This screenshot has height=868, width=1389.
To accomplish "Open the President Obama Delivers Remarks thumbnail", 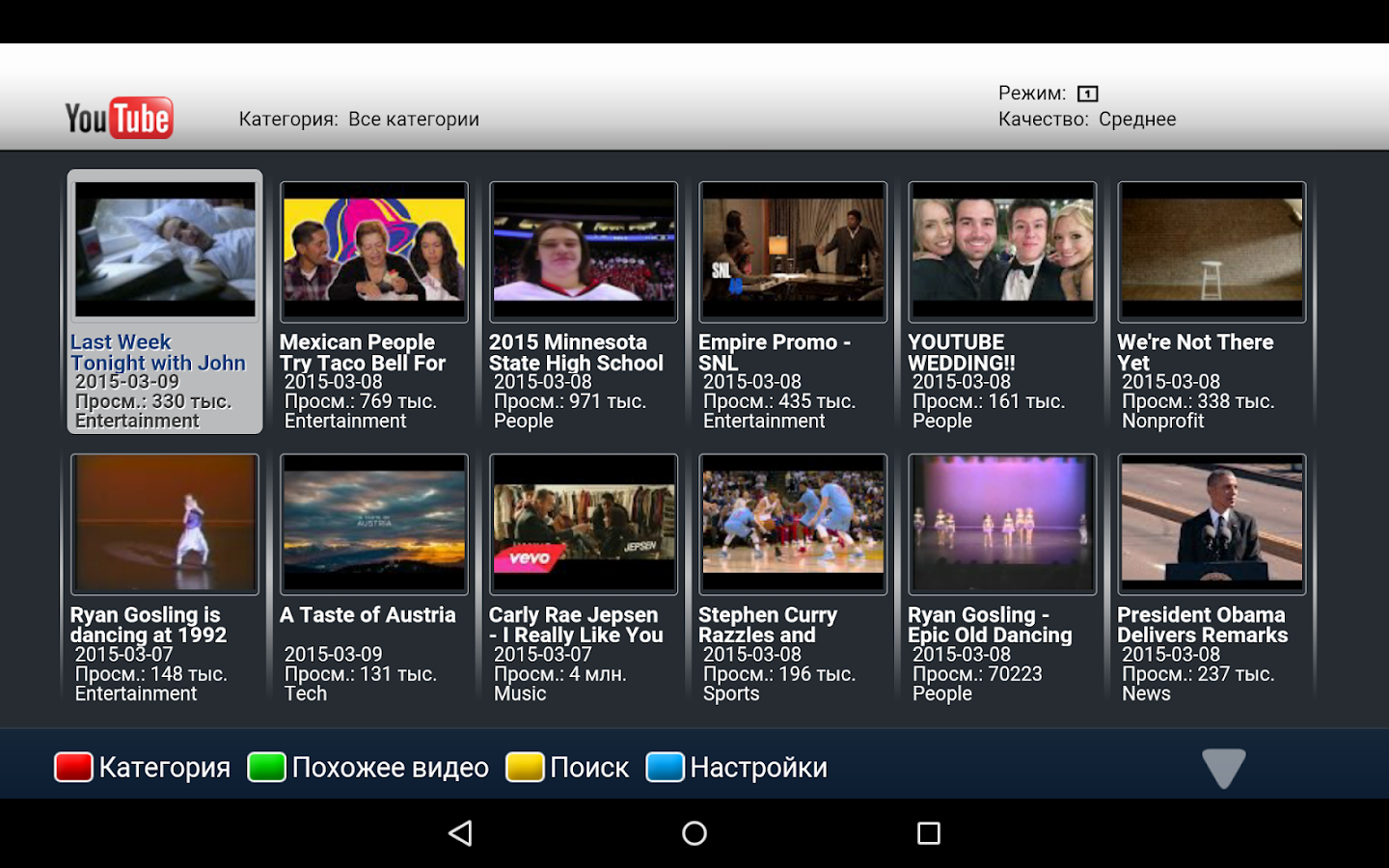I will [x=1212, y=525].
